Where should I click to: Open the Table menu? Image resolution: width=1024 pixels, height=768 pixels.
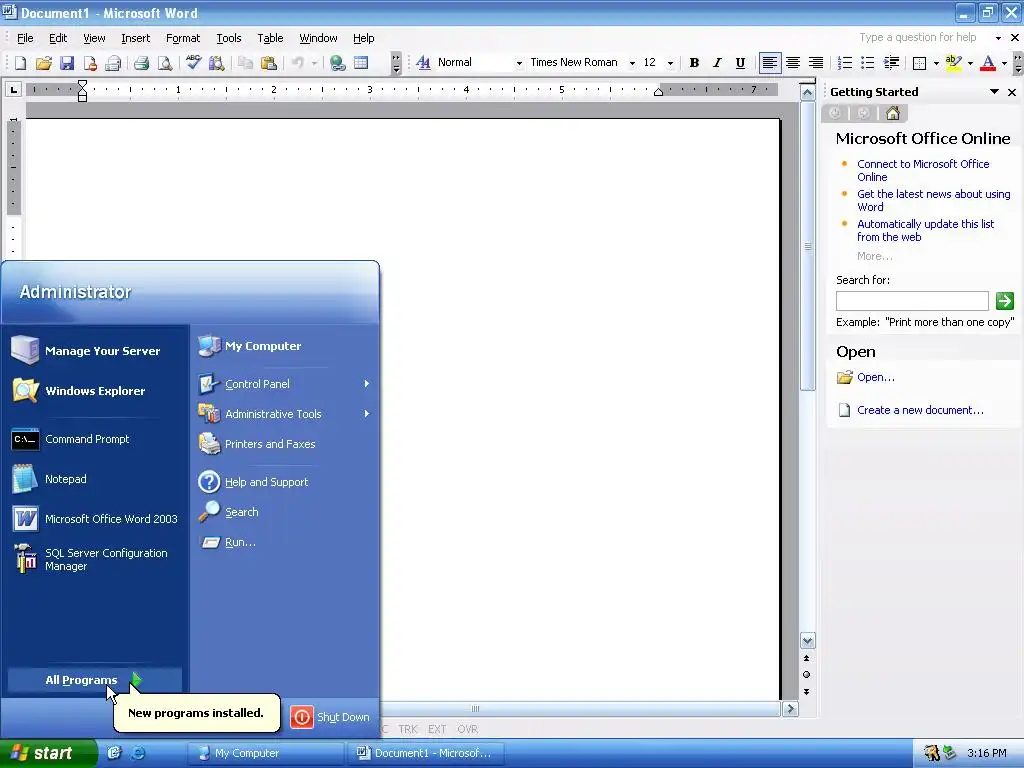270,38
